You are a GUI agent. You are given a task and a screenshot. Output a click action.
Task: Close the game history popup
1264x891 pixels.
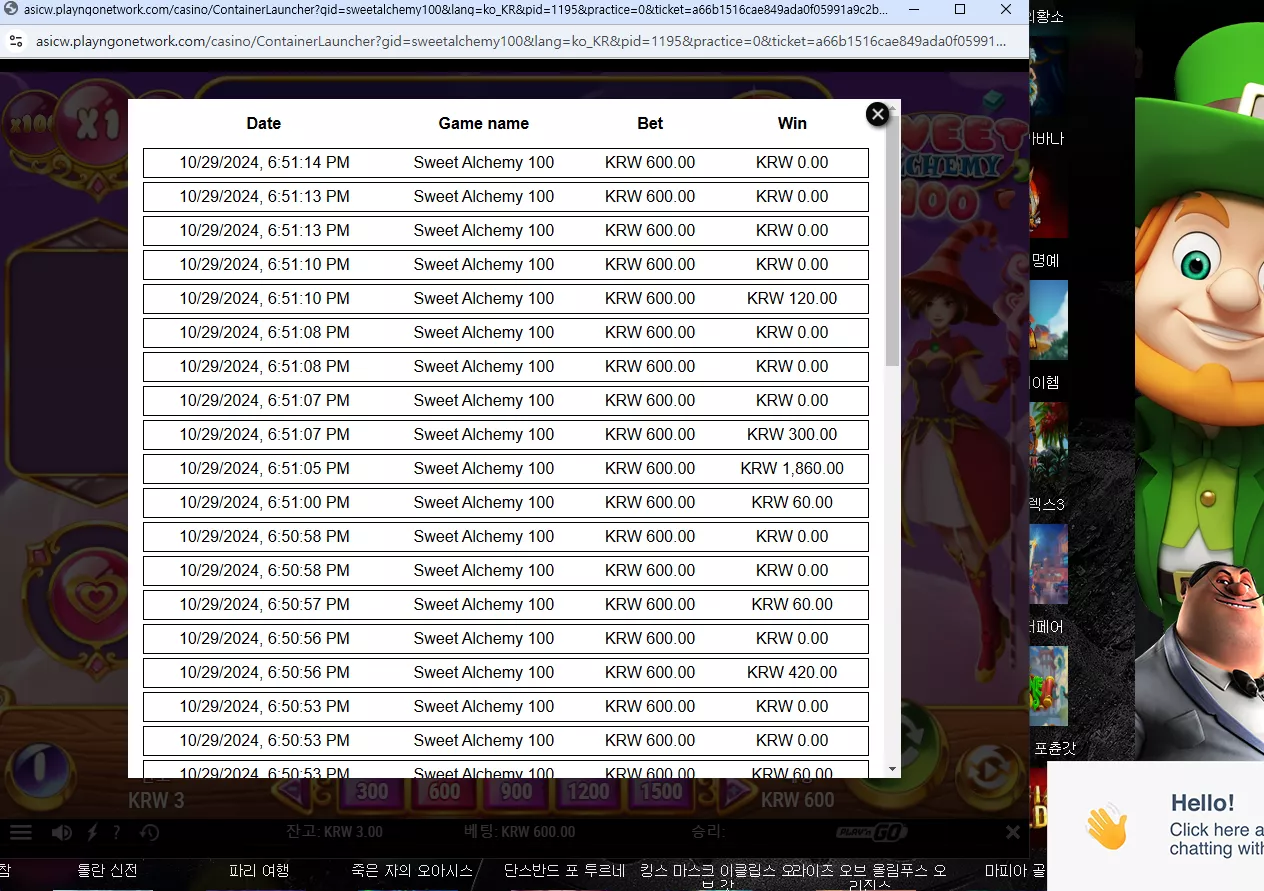[877, 114]
